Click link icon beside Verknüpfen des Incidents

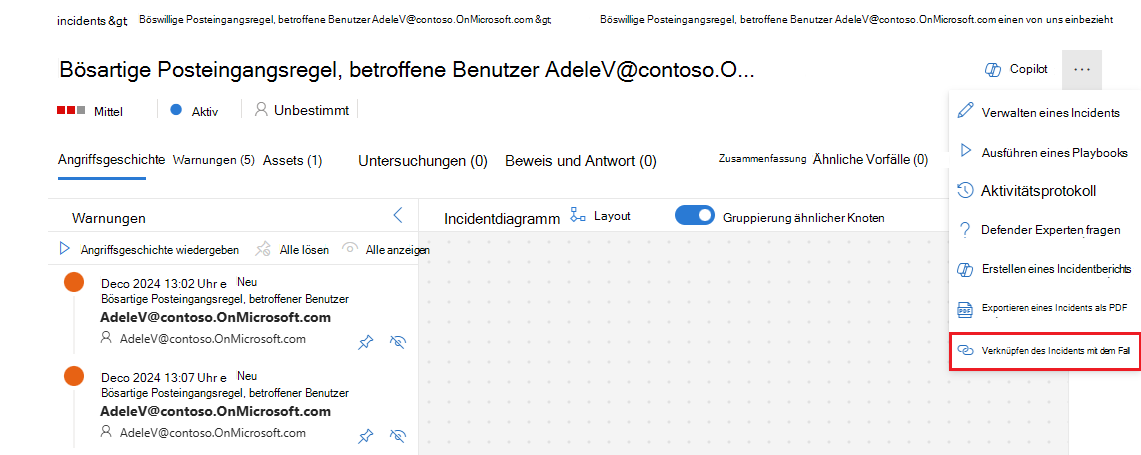(x=965, y=350)
